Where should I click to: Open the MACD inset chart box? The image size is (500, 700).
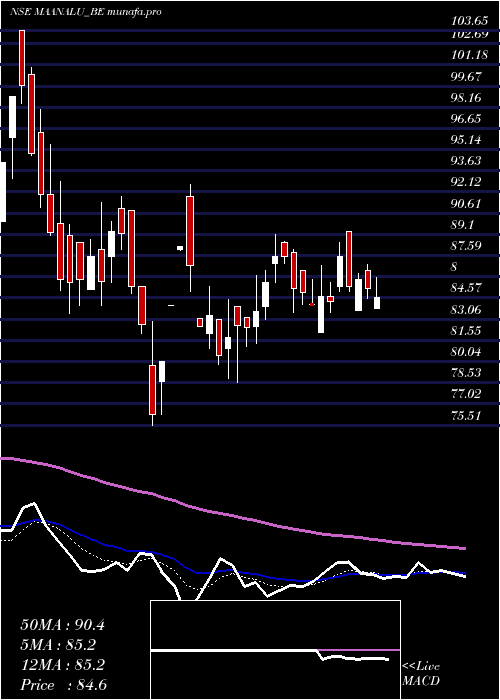click(x=275, y=650)
